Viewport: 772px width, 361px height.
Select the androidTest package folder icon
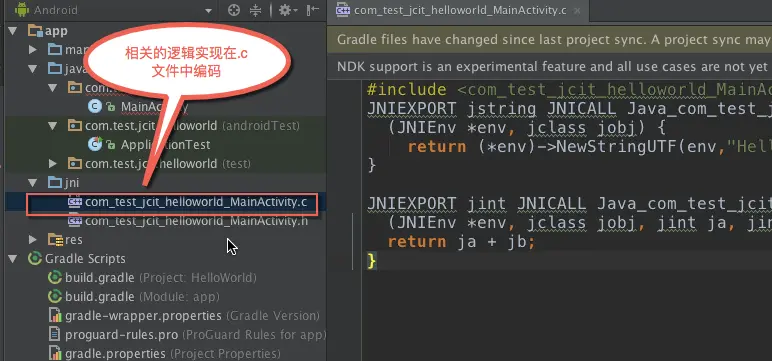[75, 126]
